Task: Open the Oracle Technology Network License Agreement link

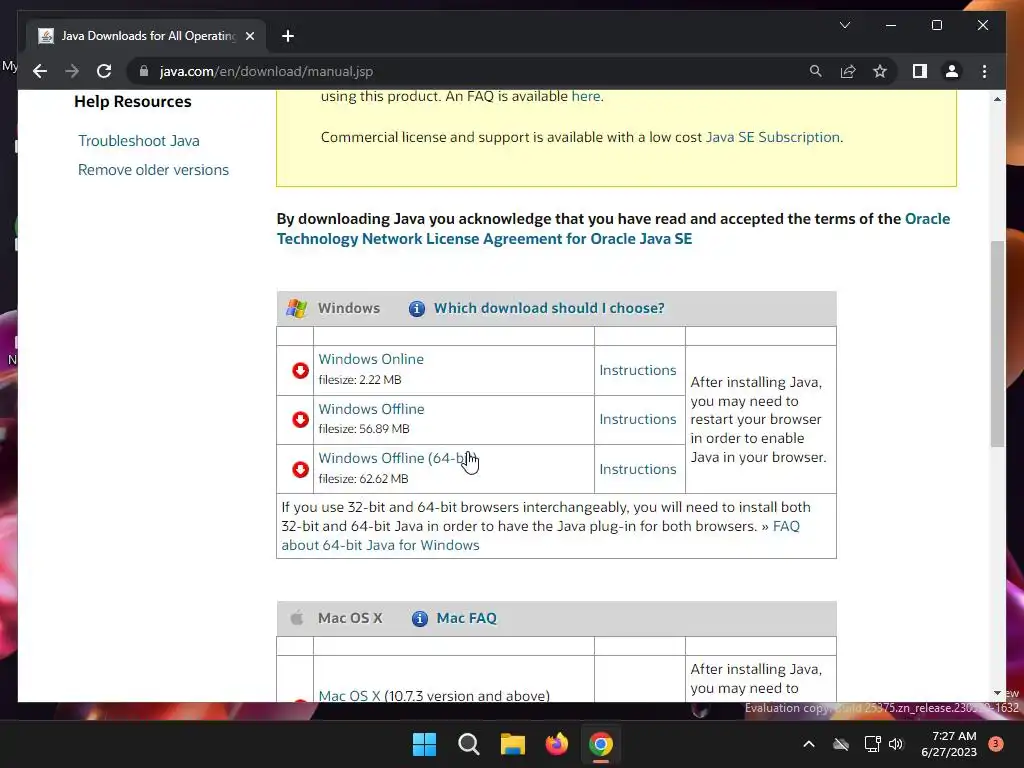Action: tap(485, 239)
